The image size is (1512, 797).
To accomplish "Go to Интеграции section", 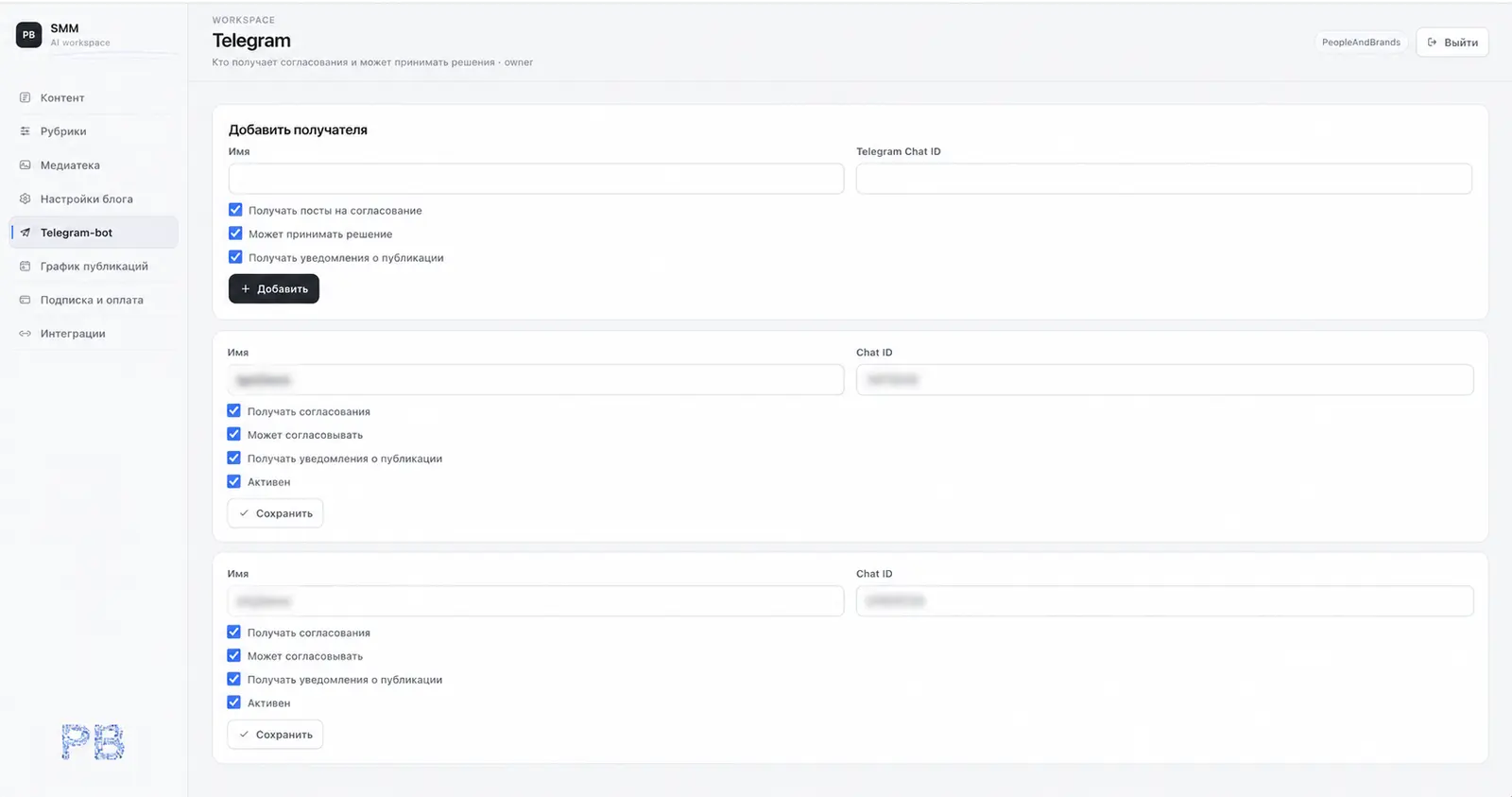I will (94, 334).
